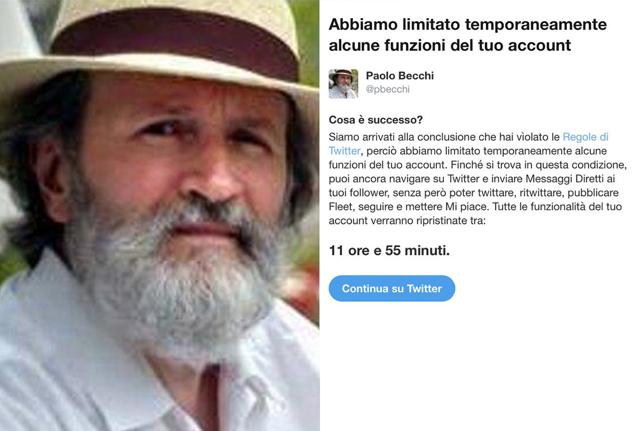The image size is (640, 431).
Task: Click the green foliage behind the hat
Action: tap(310, 41)
